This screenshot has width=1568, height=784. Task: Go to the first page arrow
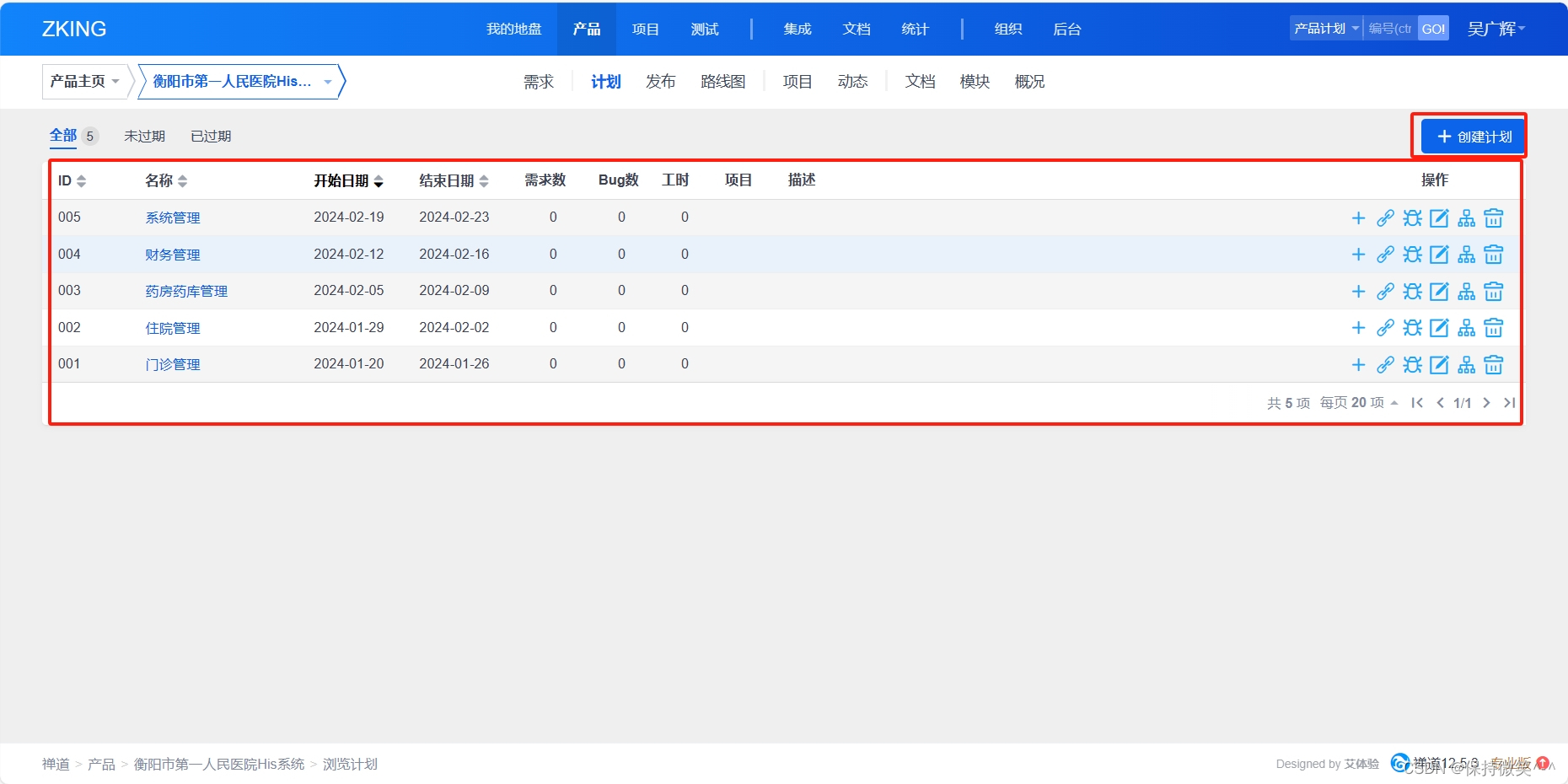(1417, 403)
